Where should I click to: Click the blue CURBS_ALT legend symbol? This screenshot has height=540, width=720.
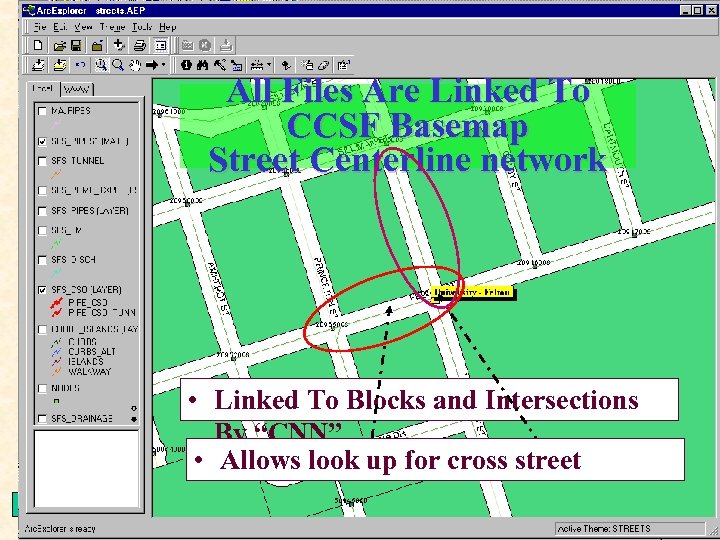[x=56, y=352]
